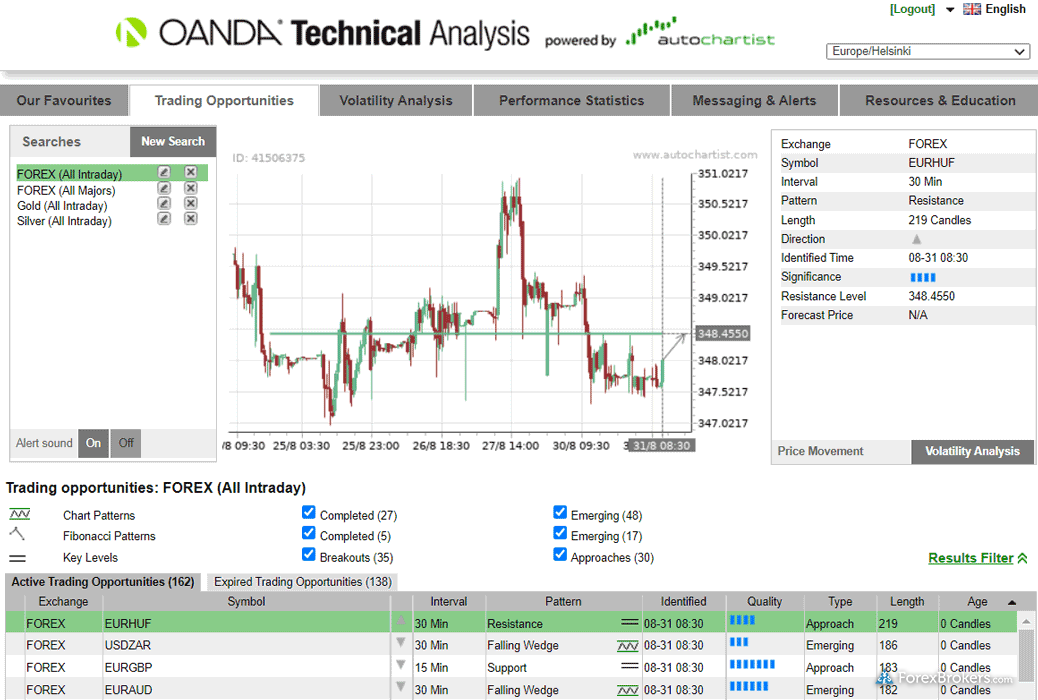Click the OANDA logo icon
Screen dimensions: 1038x700
(x=131, y=32)
